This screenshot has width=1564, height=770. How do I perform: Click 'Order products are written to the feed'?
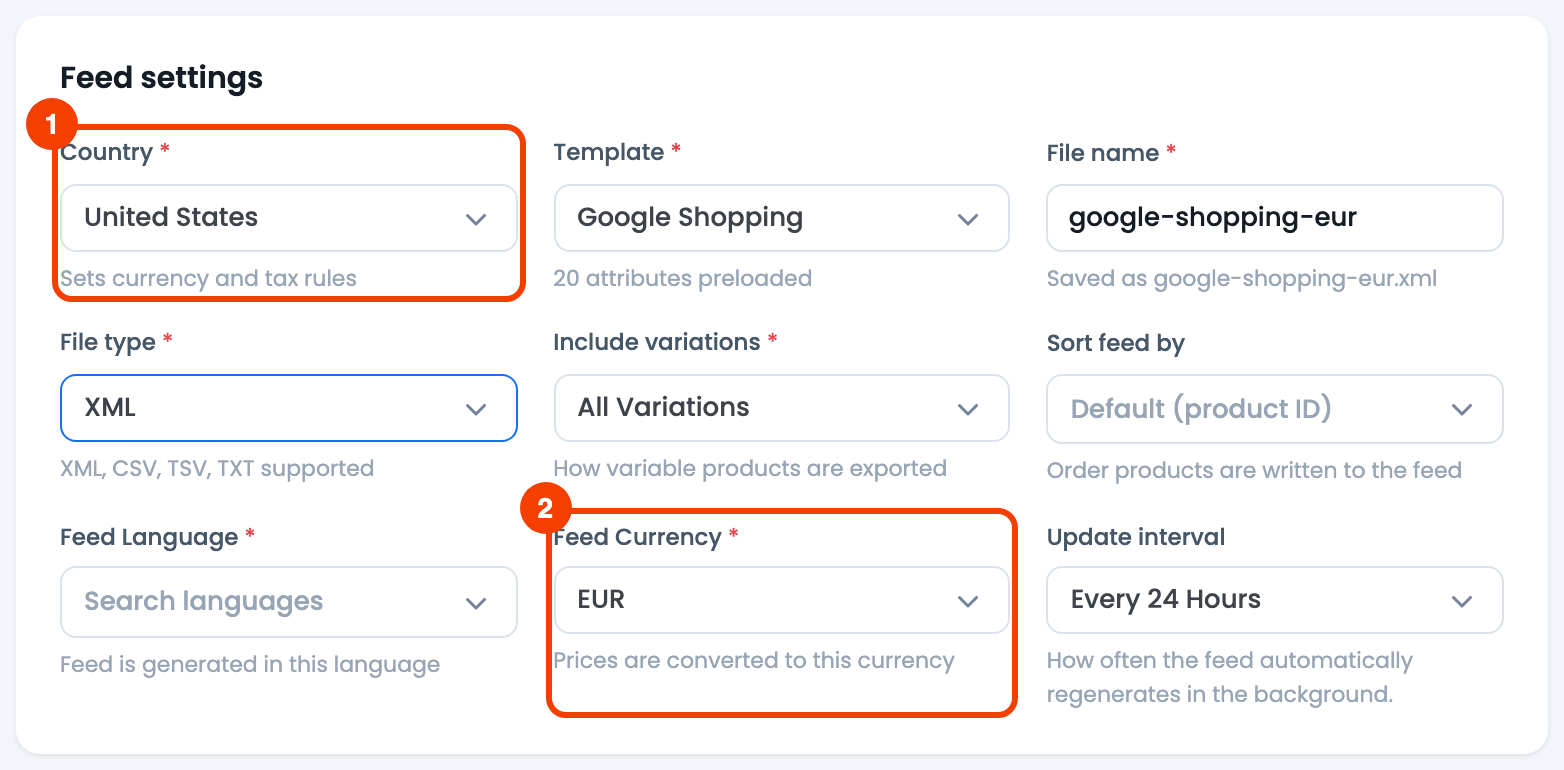(x=1254, y=470)
